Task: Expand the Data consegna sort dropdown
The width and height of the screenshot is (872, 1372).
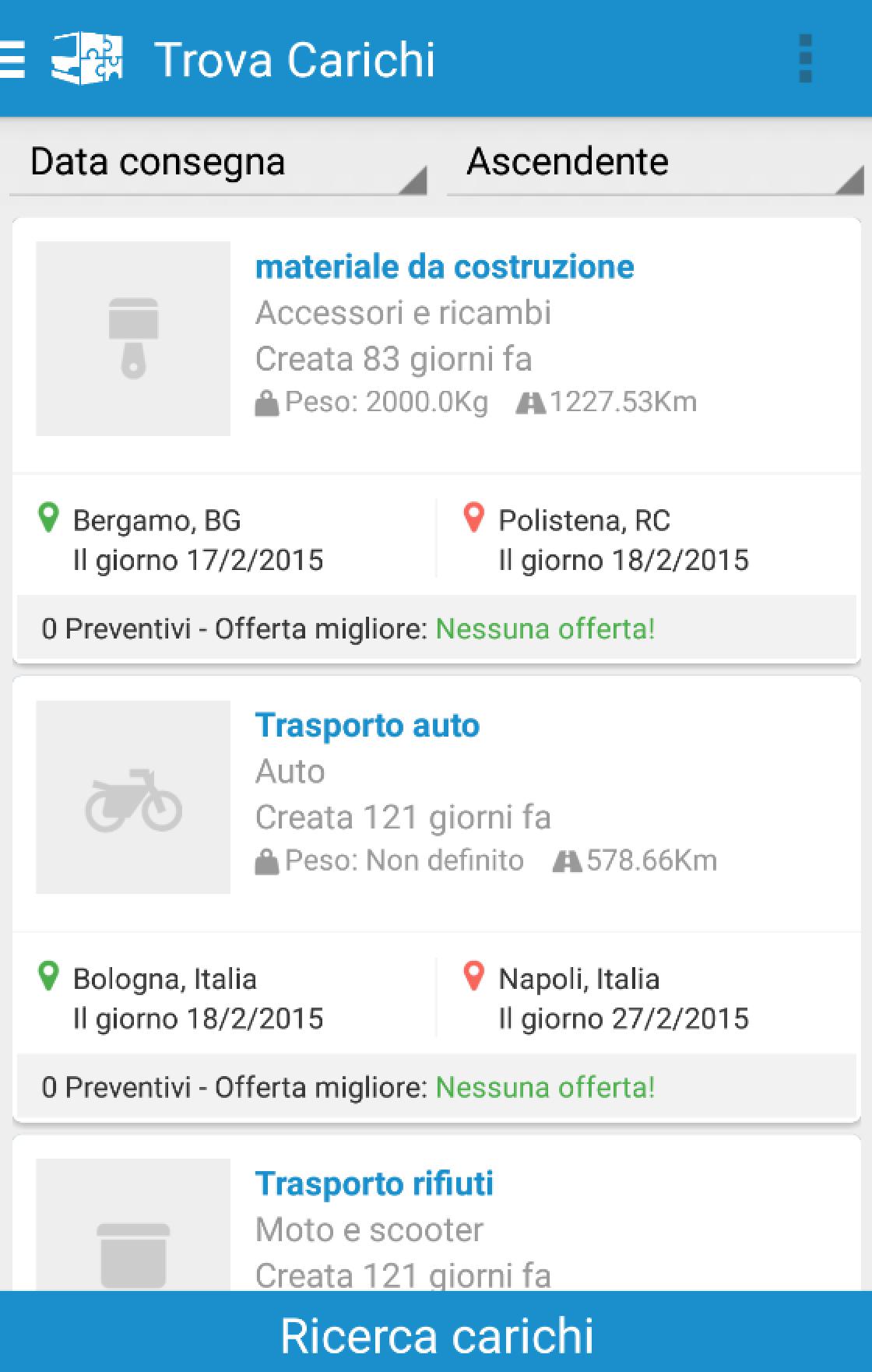Action: click(x=218, y=164)
